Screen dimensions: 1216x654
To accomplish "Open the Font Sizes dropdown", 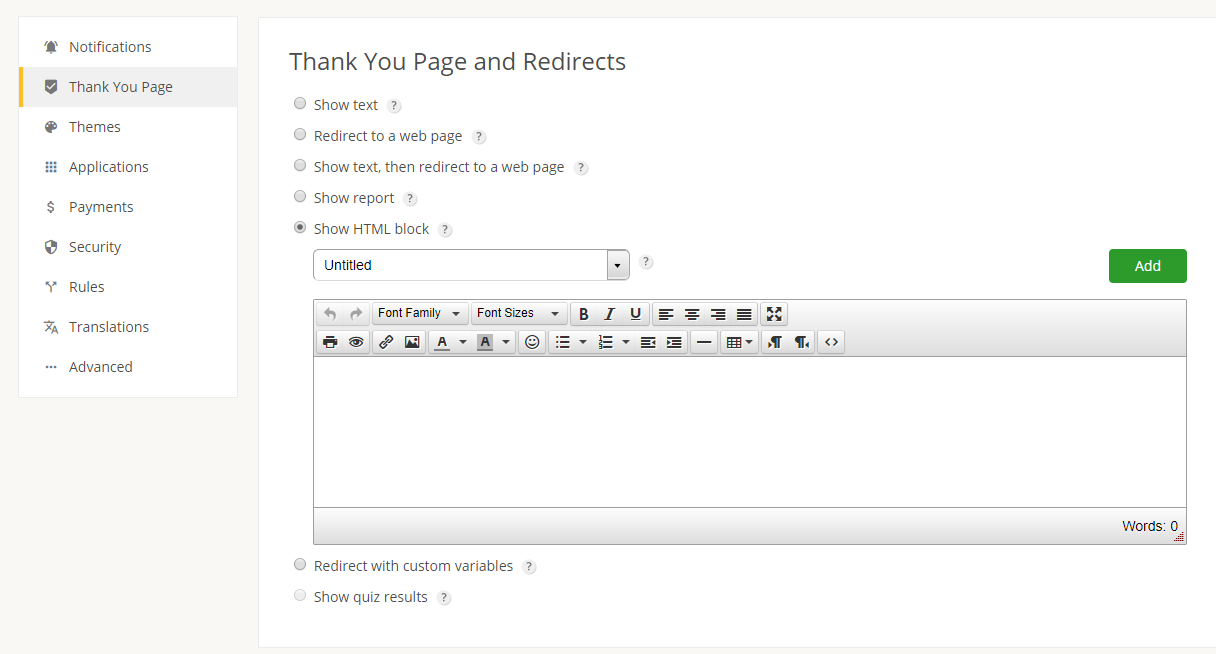I will pyautogui.click(x=519, y=314).
